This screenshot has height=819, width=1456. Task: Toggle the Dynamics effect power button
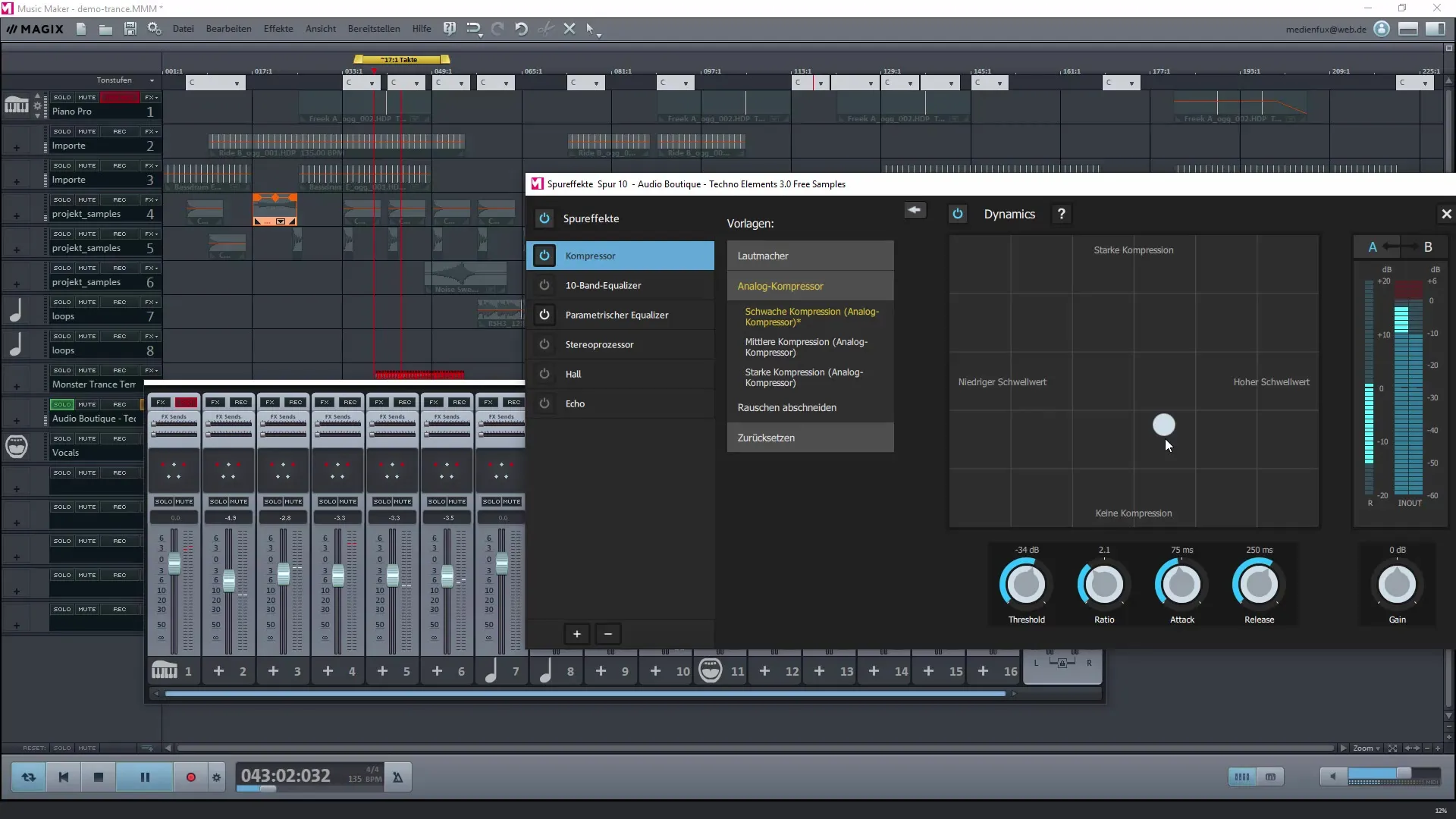point(958,215)
